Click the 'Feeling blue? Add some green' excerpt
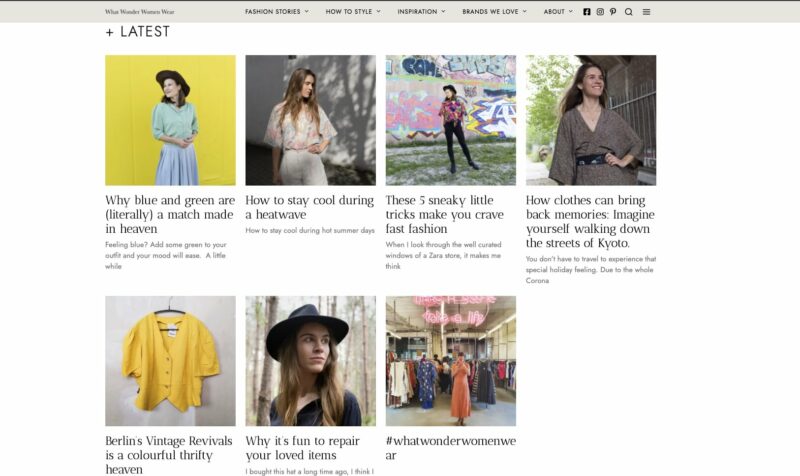800x476 pixels. click(x=166, y=255)
